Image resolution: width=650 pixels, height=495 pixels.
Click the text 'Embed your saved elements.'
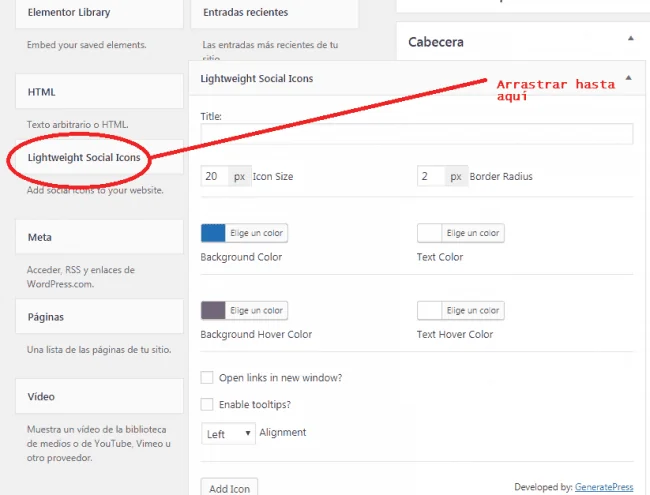pos(87,45)
